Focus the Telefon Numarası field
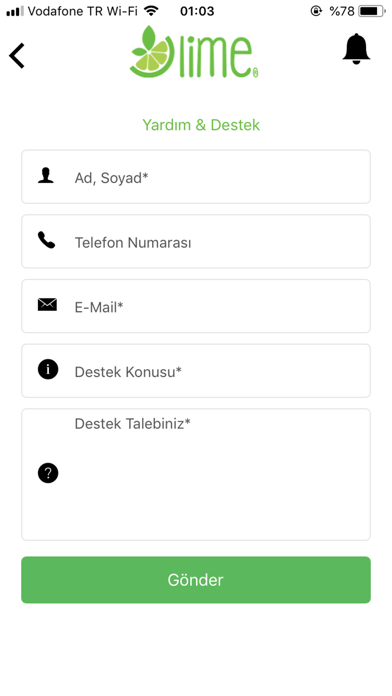The image size is (392, 696). (x=196, y=241)
